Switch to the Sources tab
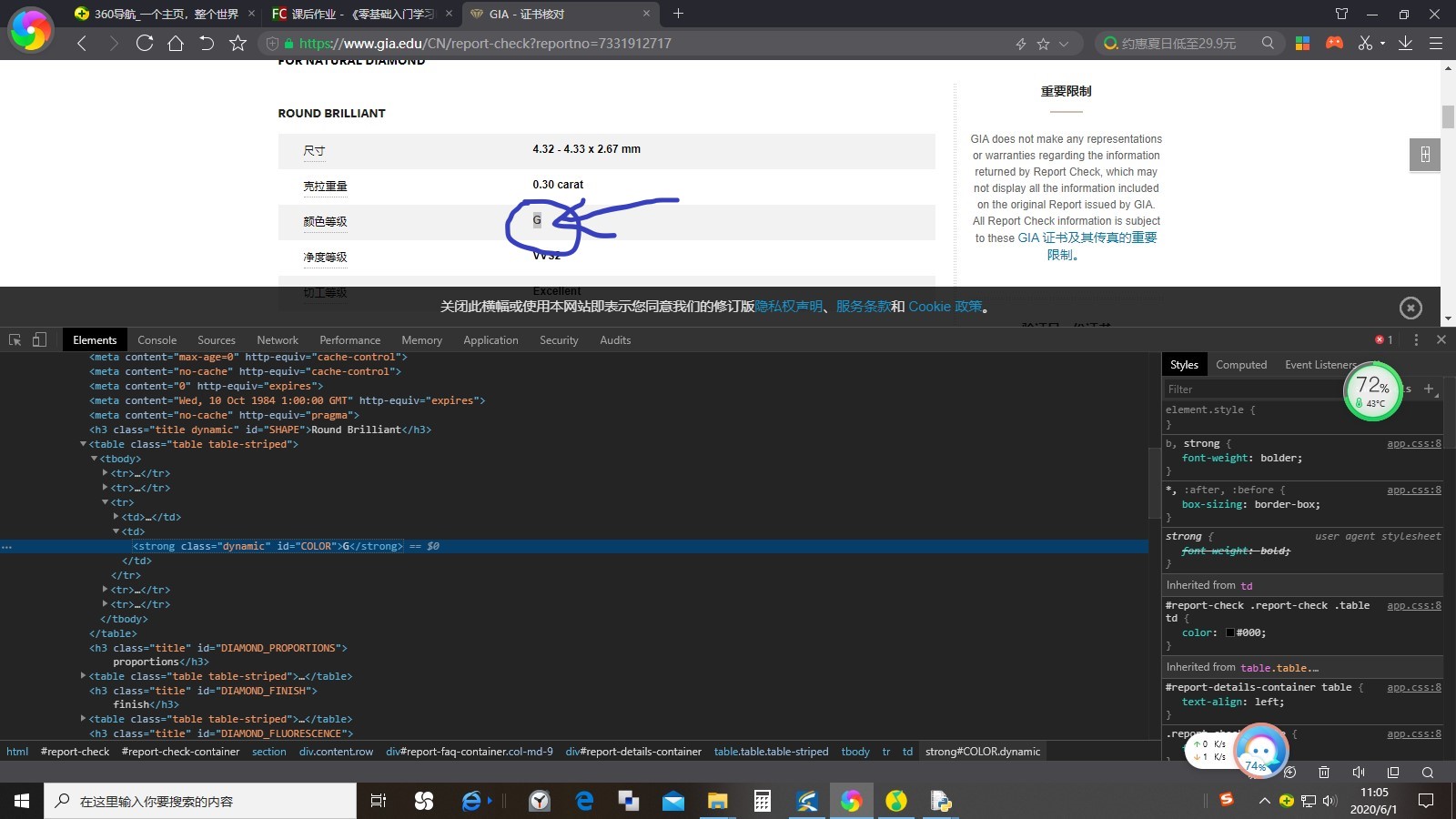 click(x=217, y=339)
